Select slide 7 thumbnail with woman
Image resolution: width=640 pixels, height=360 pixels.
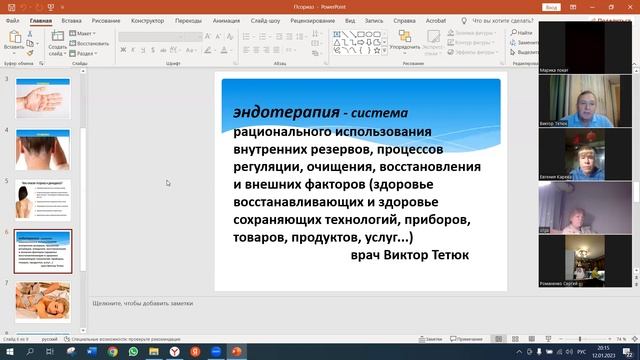tap(43, 302)
